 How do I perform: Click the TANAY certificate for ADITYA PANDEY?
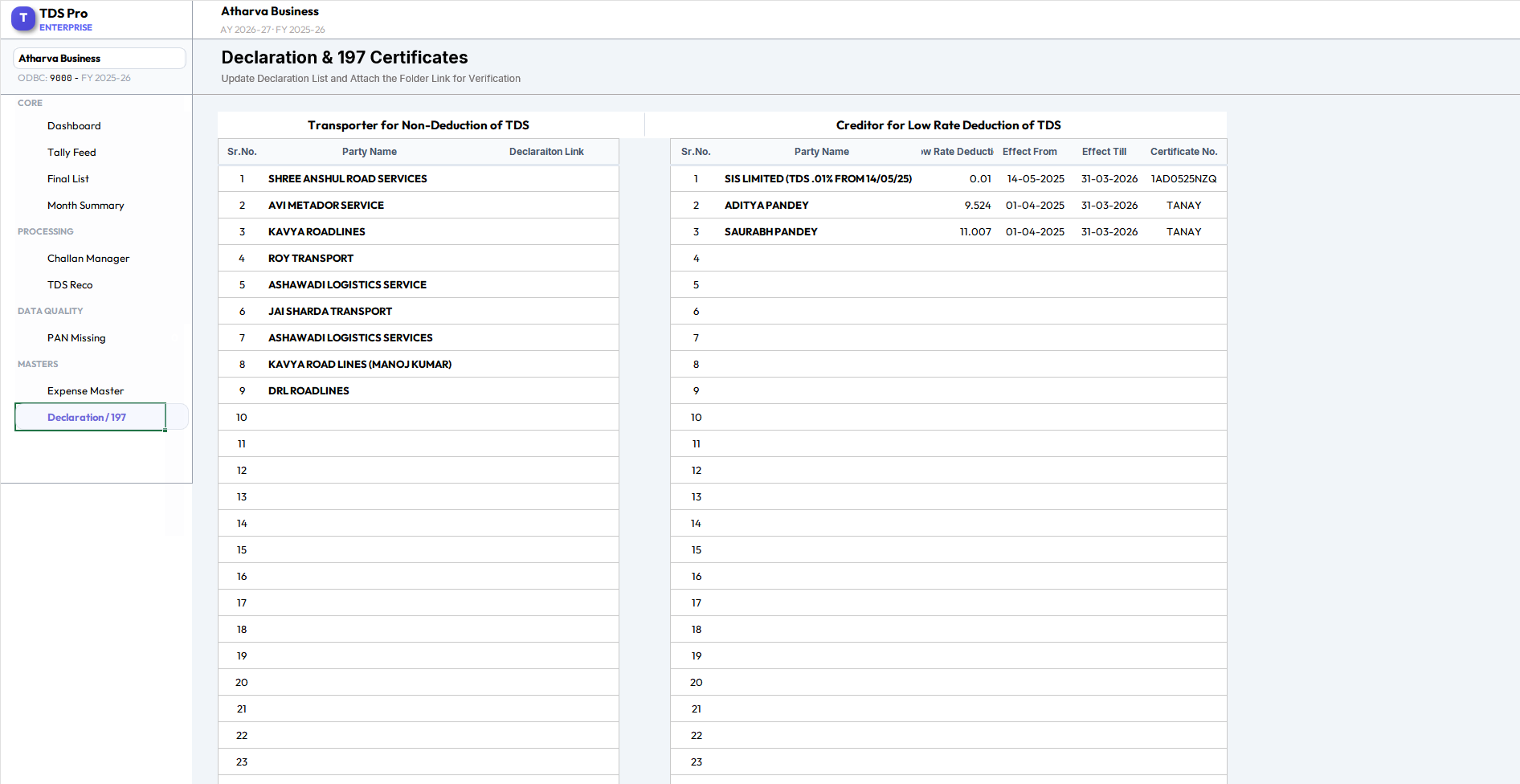tap(1183, 205)
